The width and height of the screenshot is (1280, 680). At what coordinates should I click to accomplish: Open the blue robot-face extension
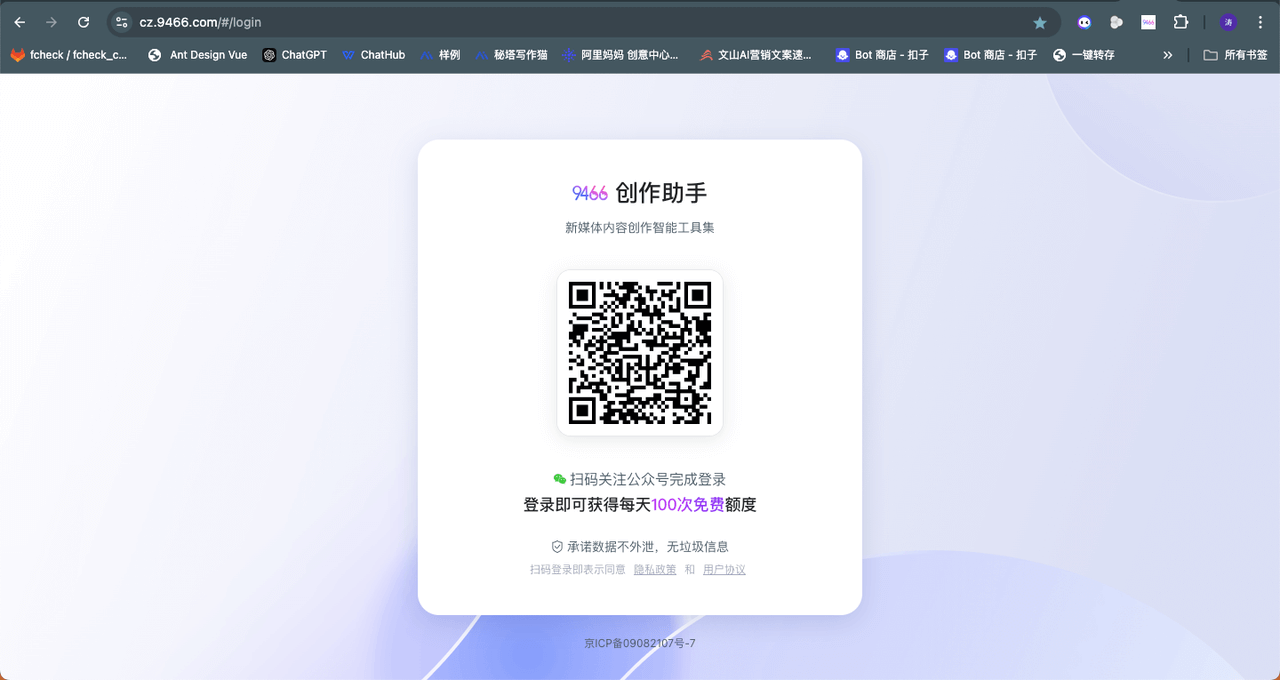click(x=1084, y=22)
